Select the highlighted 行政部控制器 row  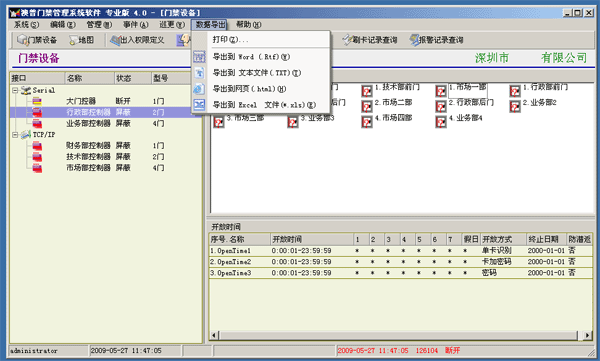106,113
